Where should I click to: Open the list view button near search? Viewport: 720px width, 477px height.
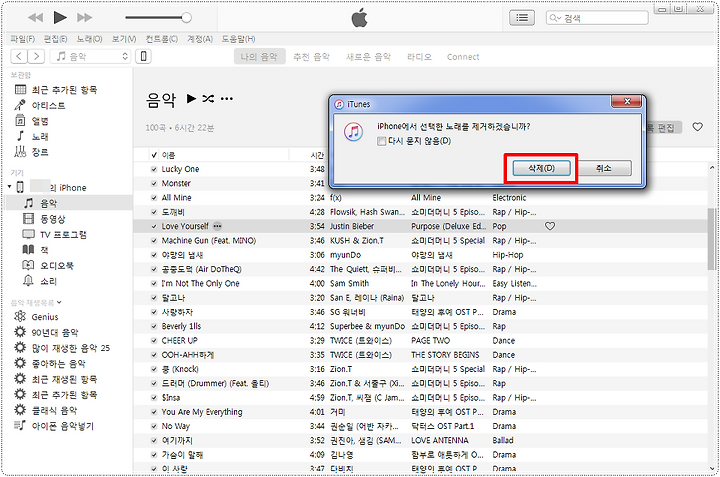click(522, 18)
